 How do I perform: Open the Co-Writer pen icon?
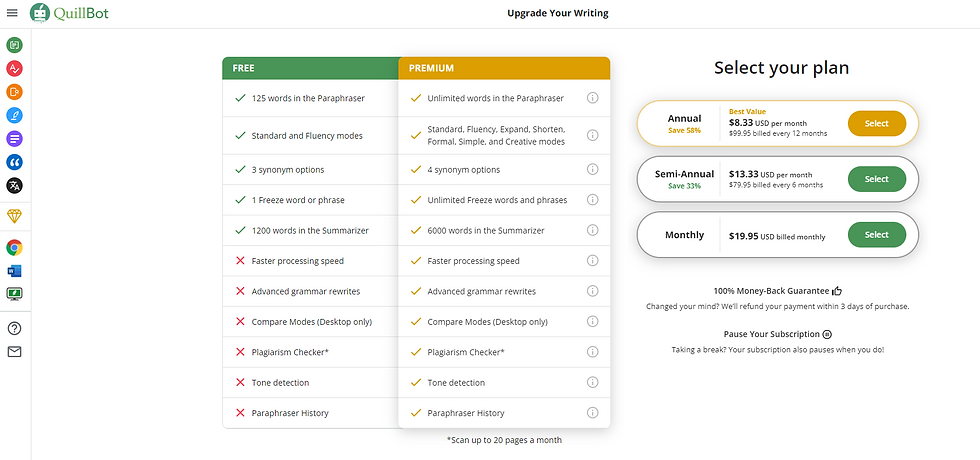point(14,116)
